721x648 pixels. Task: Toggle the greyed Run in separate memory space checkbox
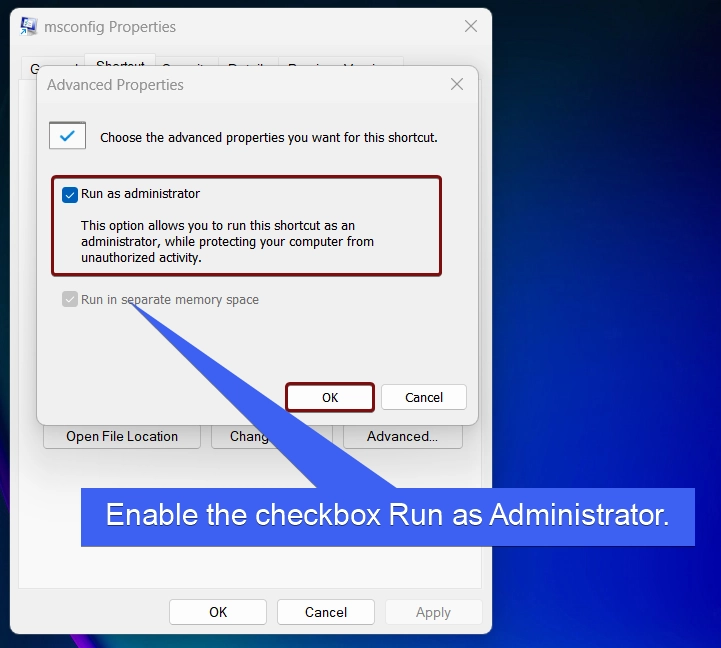point(70,299)
